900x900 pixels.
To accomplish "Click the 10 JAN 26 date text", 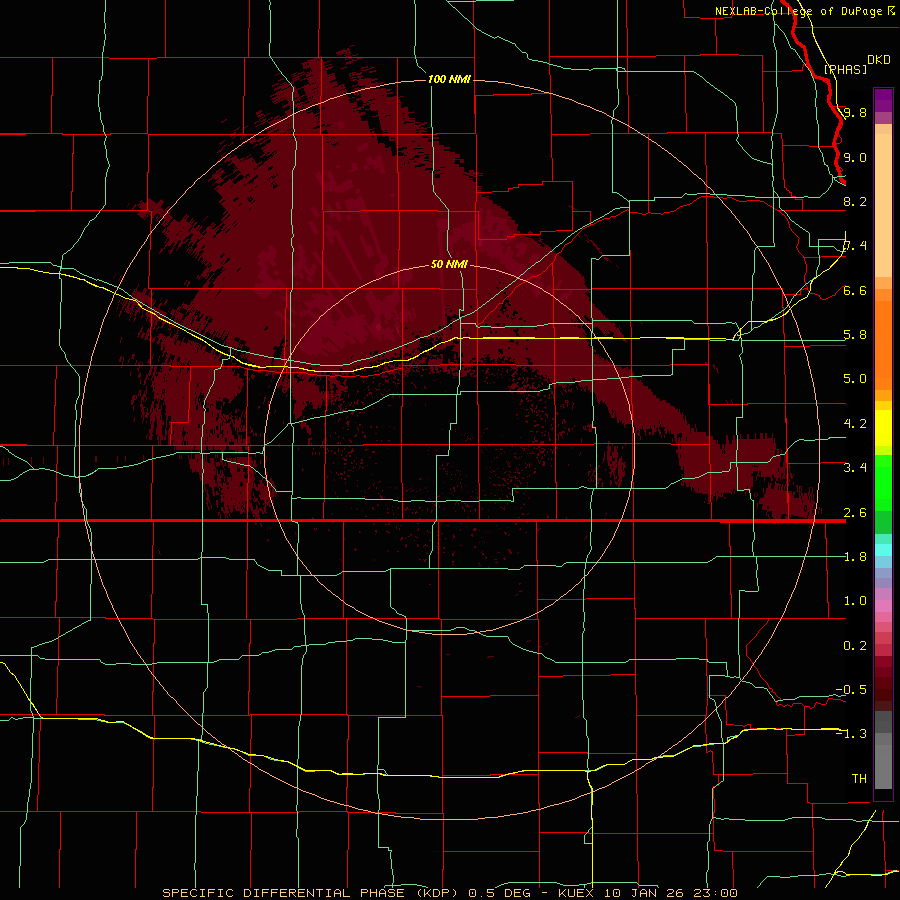I will (x=645, y=893).
